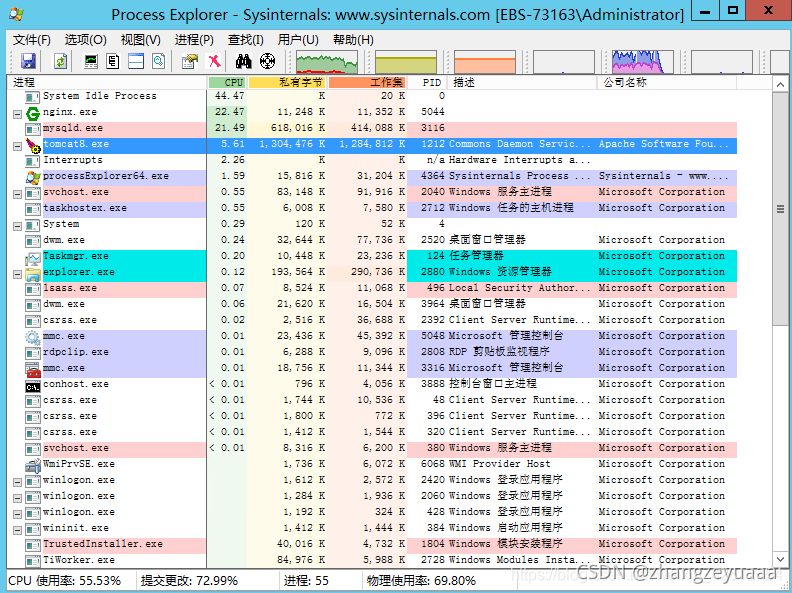Image resolution: width=792 pixels, height=593 pixels.
Task: Sort by the 进程 column header
Action: [107, 82]
